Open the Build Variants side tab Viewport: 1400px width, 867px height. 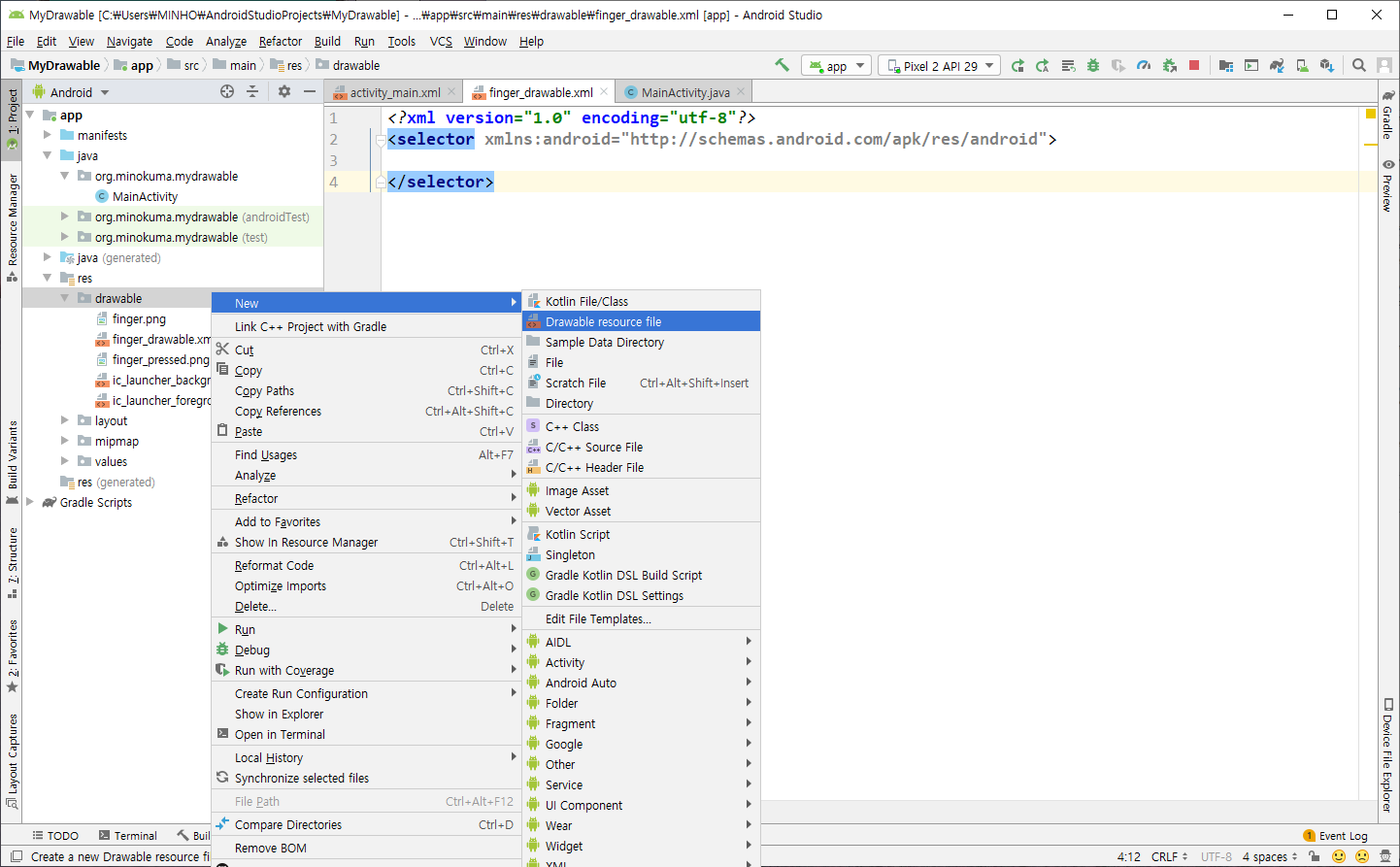[13, 462]
